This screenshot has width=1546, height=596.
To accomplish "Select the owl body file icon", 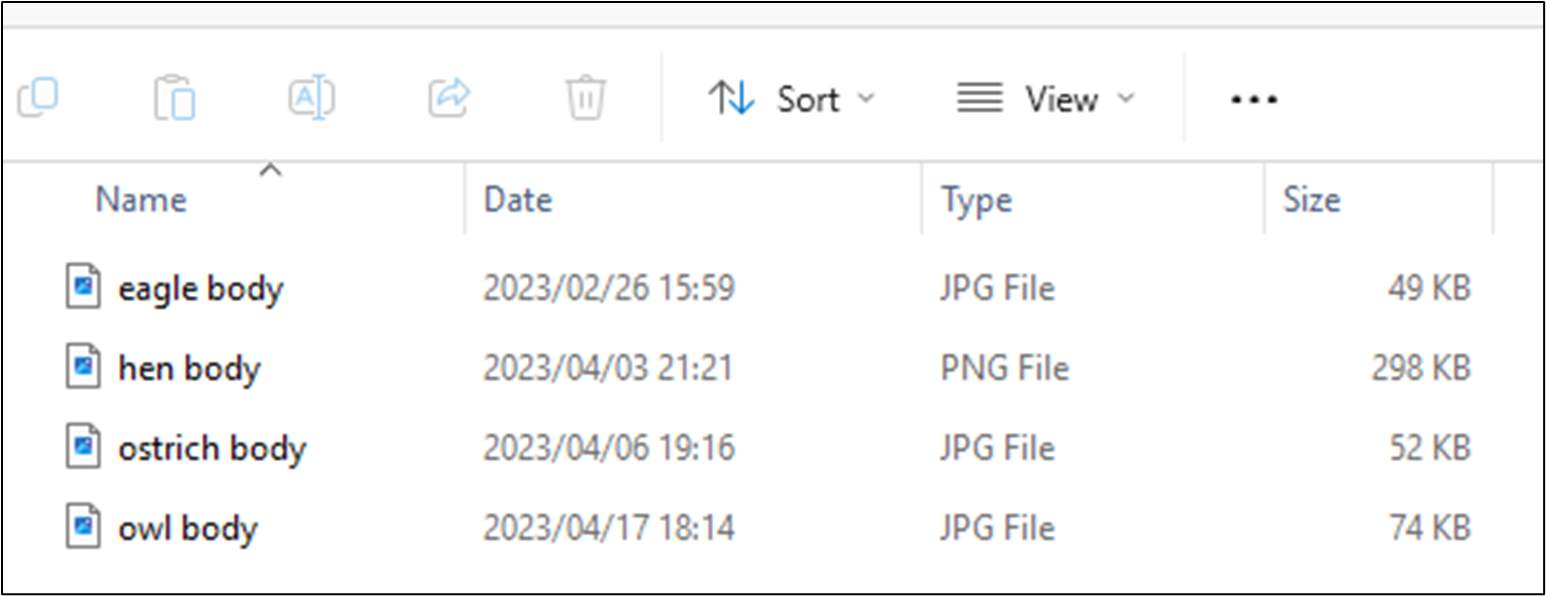I will [83, 528].
